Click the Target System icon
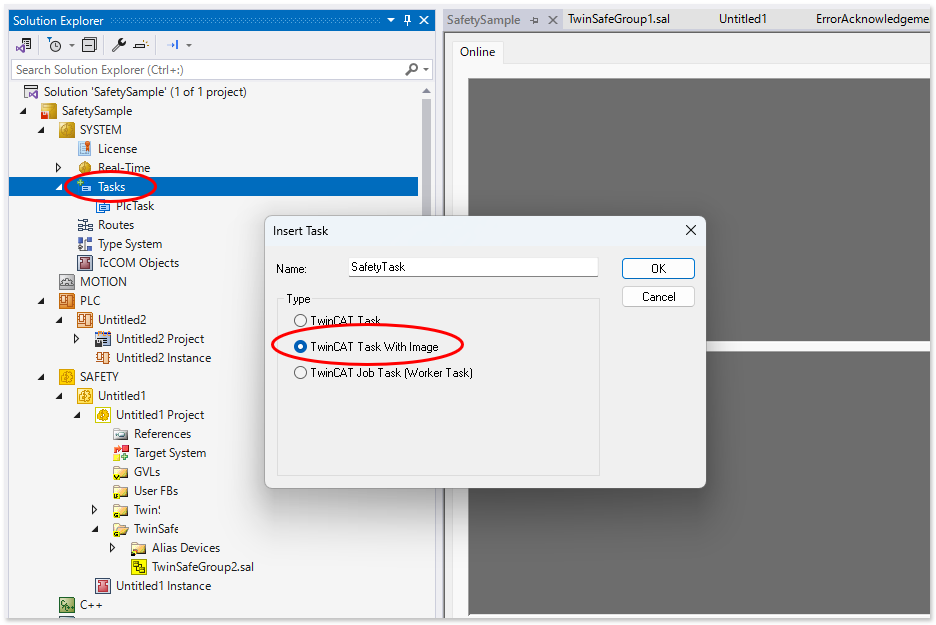 point(121,453)
